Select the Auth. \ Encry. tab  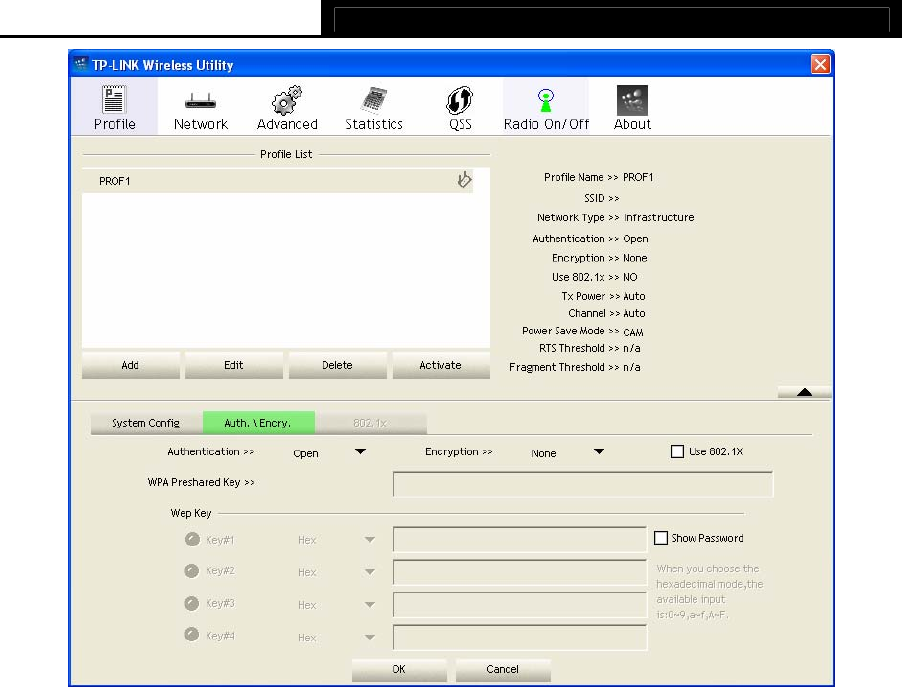[x=258, y=423]
